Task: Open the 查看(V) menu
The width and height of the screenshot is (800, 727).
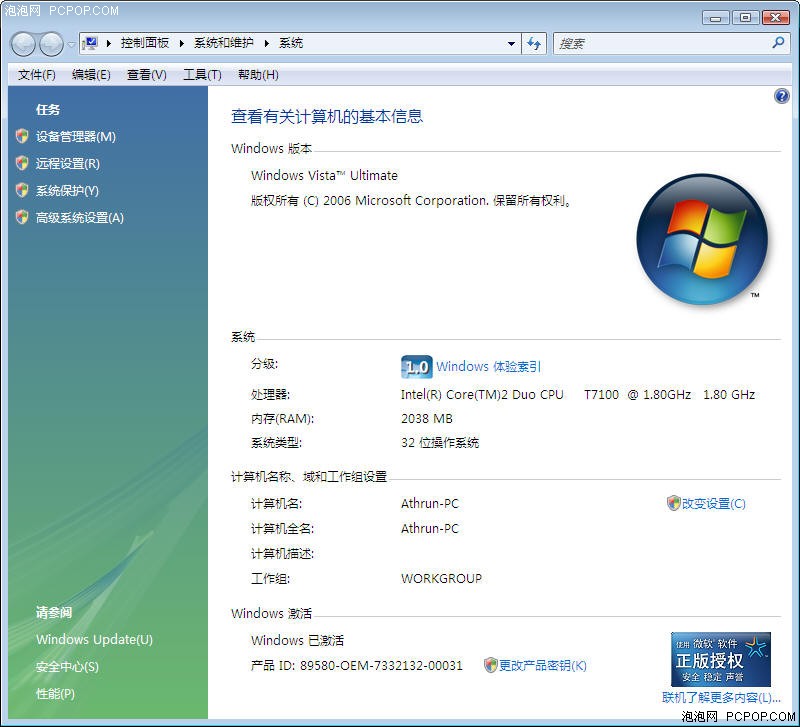Action: coord(146,75)
